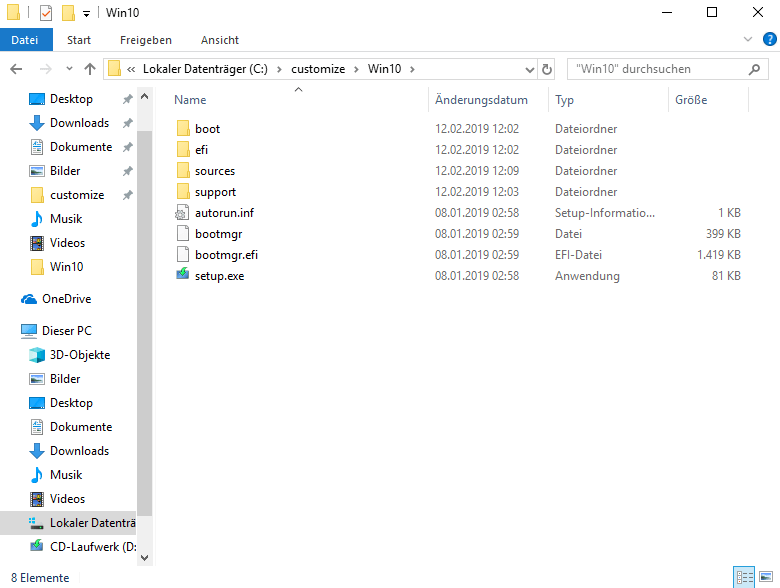The image size is (780, 588).
Task: Expand chevron after Lokaler Datenträger (C:) breadcrumb
Action: 280,69
